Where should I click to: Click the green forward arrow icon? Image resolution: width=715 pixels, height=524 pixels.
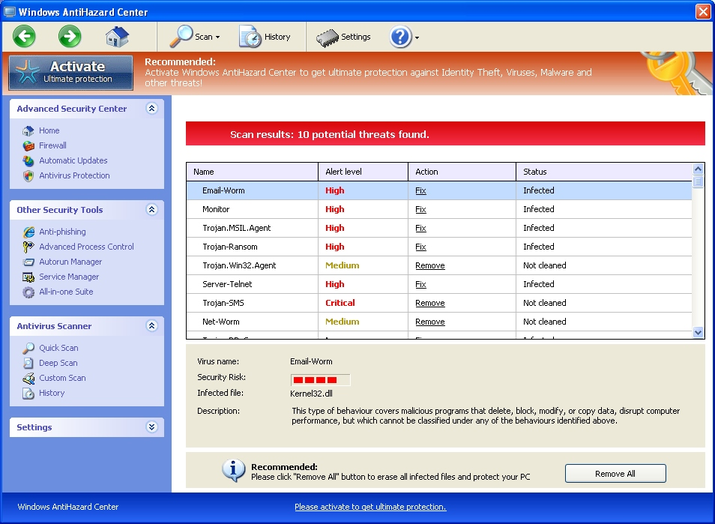(70, 37)
